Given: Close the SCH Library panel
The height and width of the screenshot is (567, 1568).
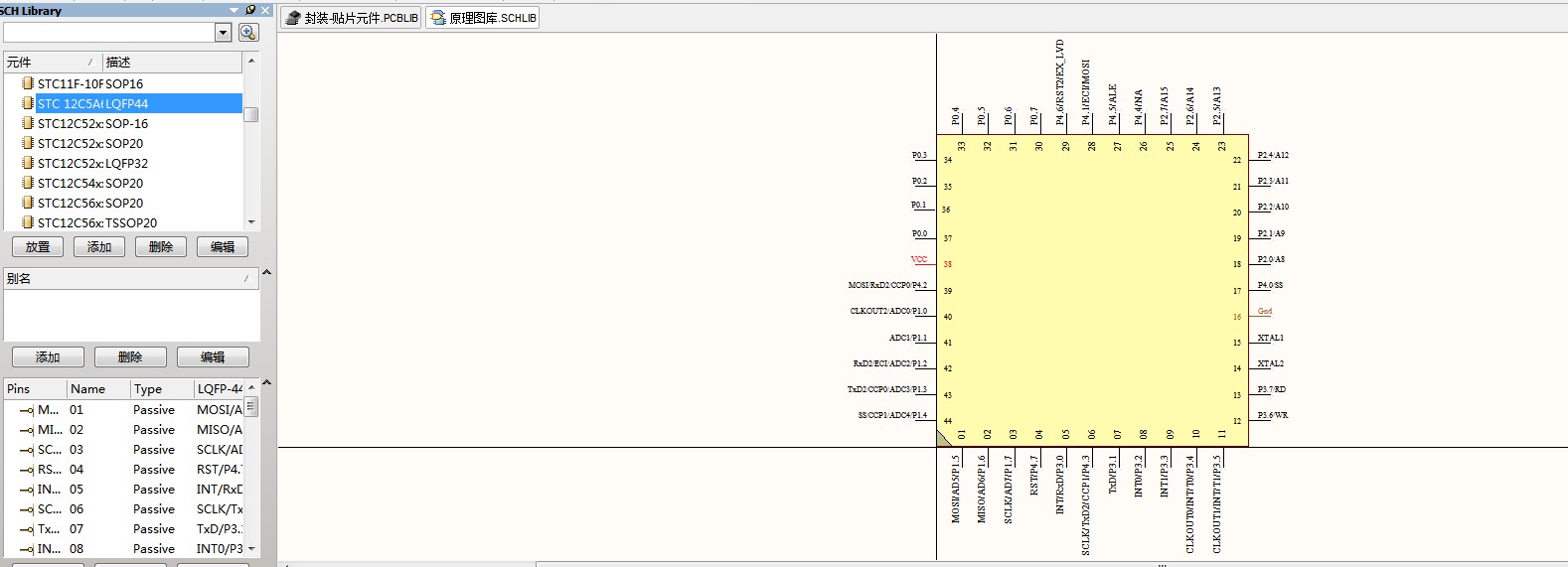Looking at the screenshot, I should [265, 10].
